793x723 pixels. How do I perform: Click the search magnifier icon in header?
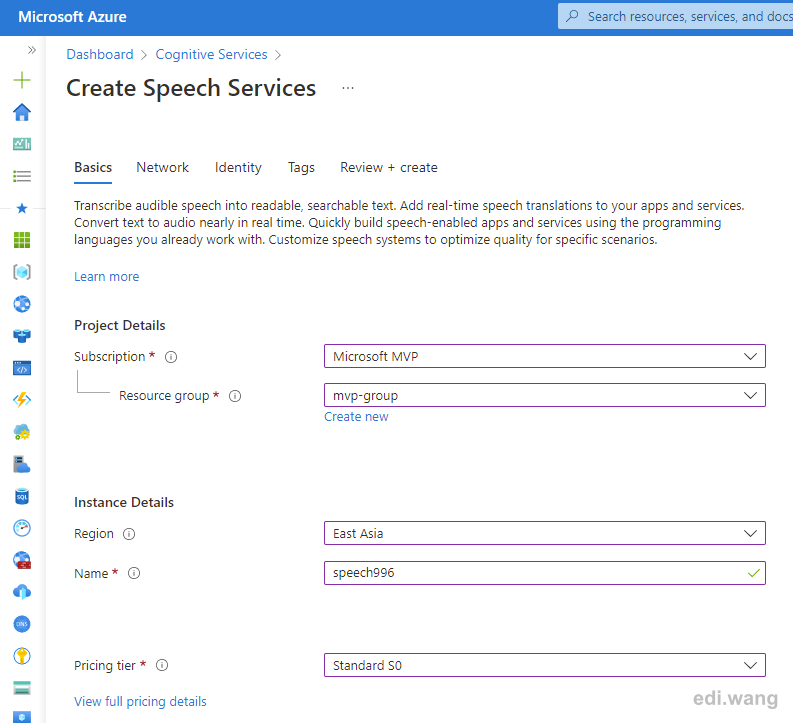pyautogui.click(x=572, y=16)
